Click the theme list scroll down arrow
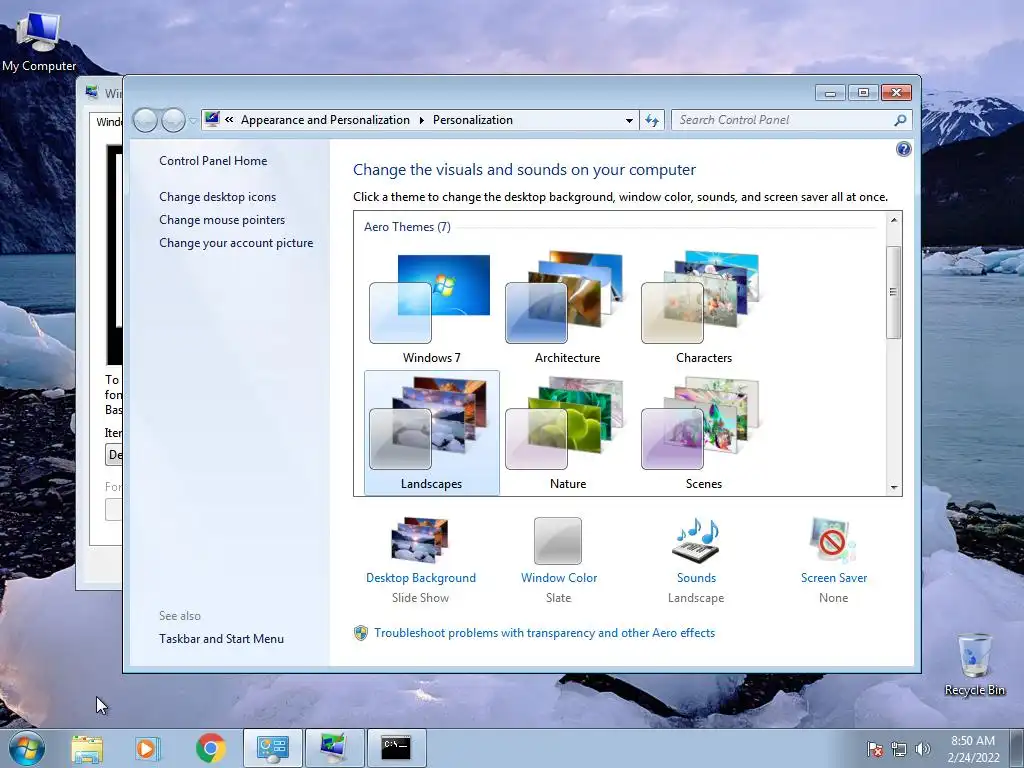 893,487
